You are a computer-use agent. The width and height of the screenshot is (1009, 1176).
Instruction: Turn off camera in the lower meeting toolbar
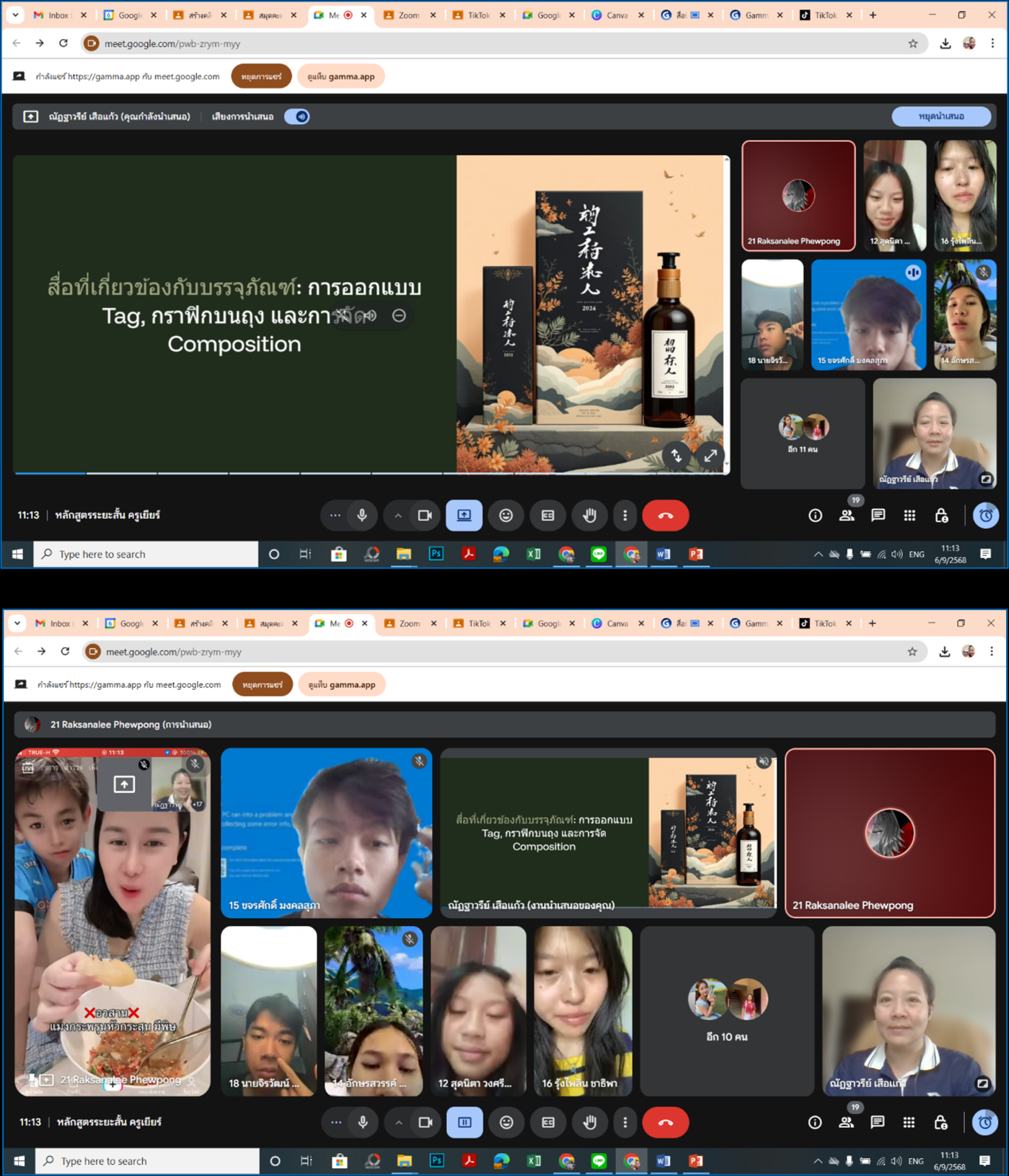click(425, 1122)
